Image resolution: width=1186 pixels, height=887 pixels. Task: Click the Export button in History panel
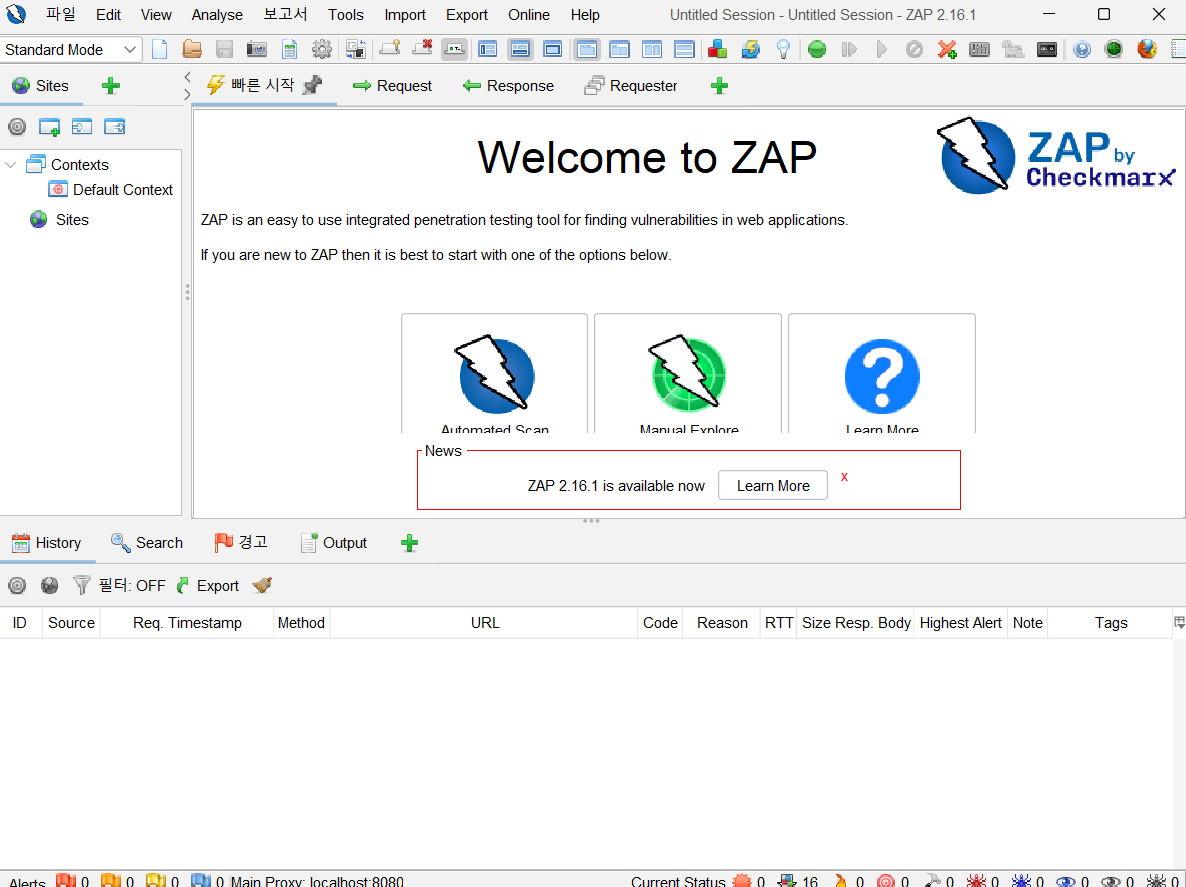coord(208,586)
